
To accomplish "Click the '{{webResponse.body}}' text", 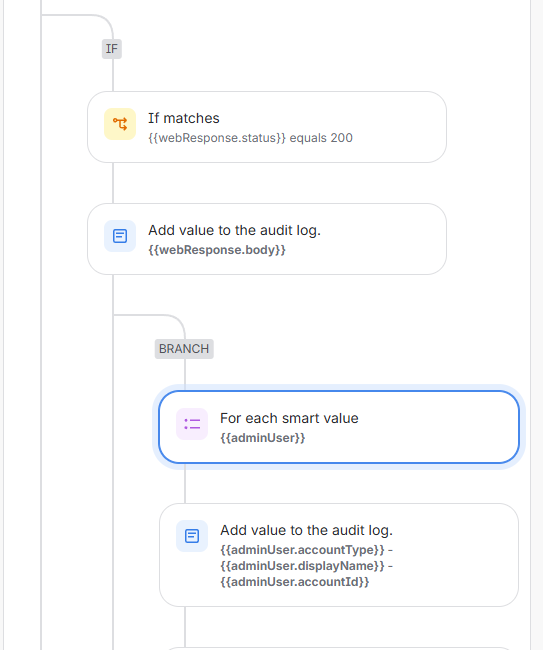I will point(217,250).
